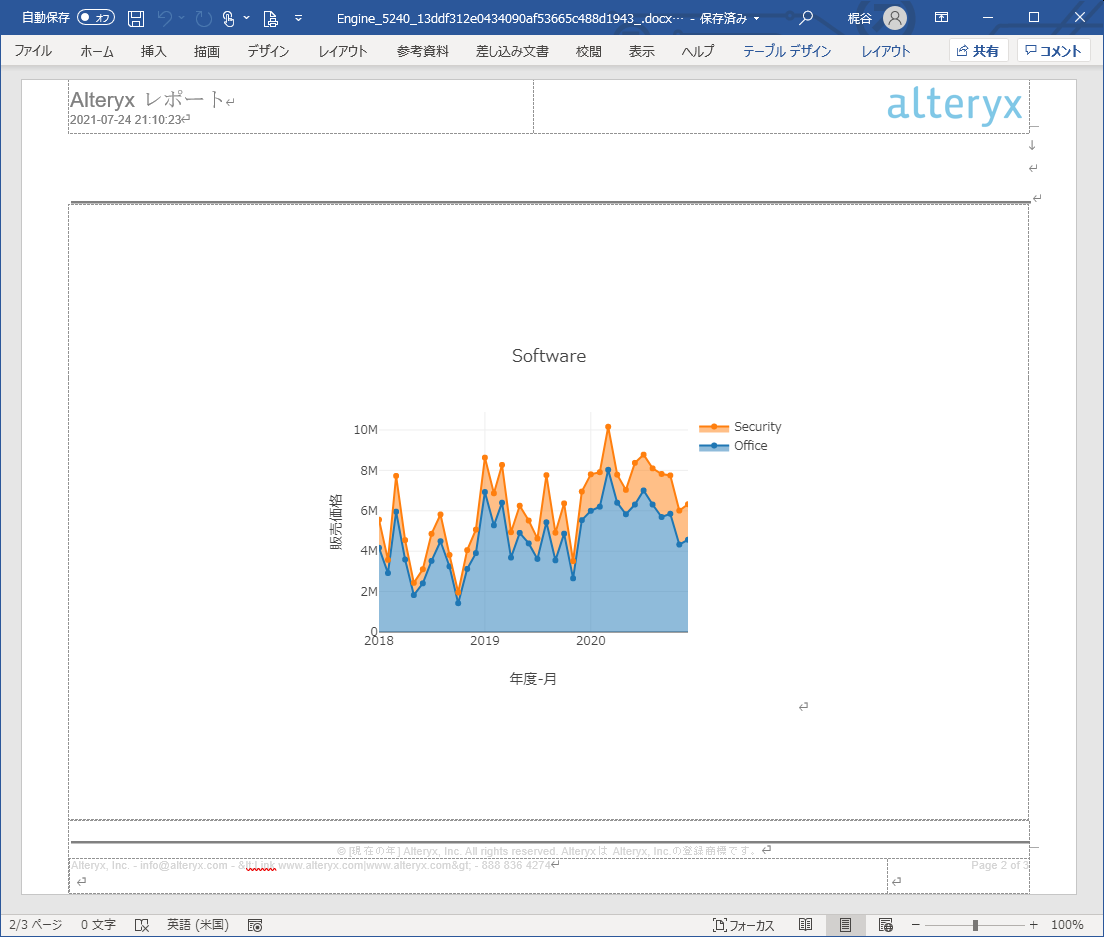Click the macro recording icon in status bar
This screenshot has width=1104, height=937.
pos(255,925)
